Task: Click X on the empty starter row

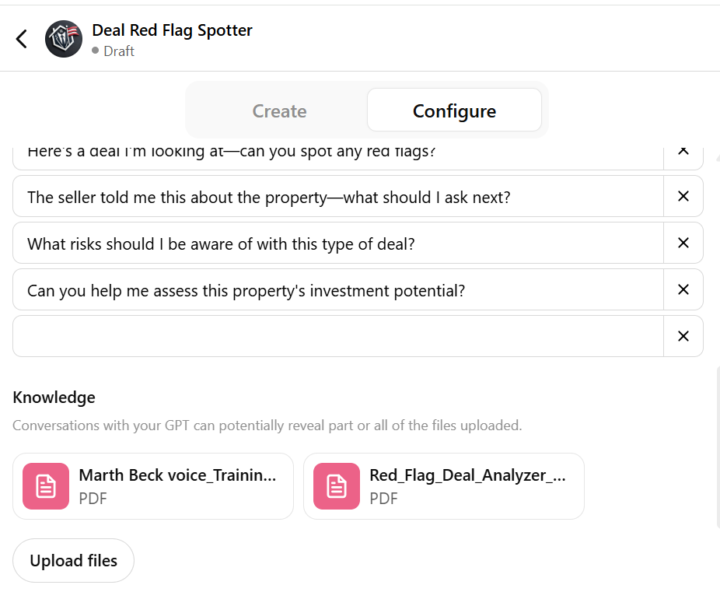Action: (683, 336)
